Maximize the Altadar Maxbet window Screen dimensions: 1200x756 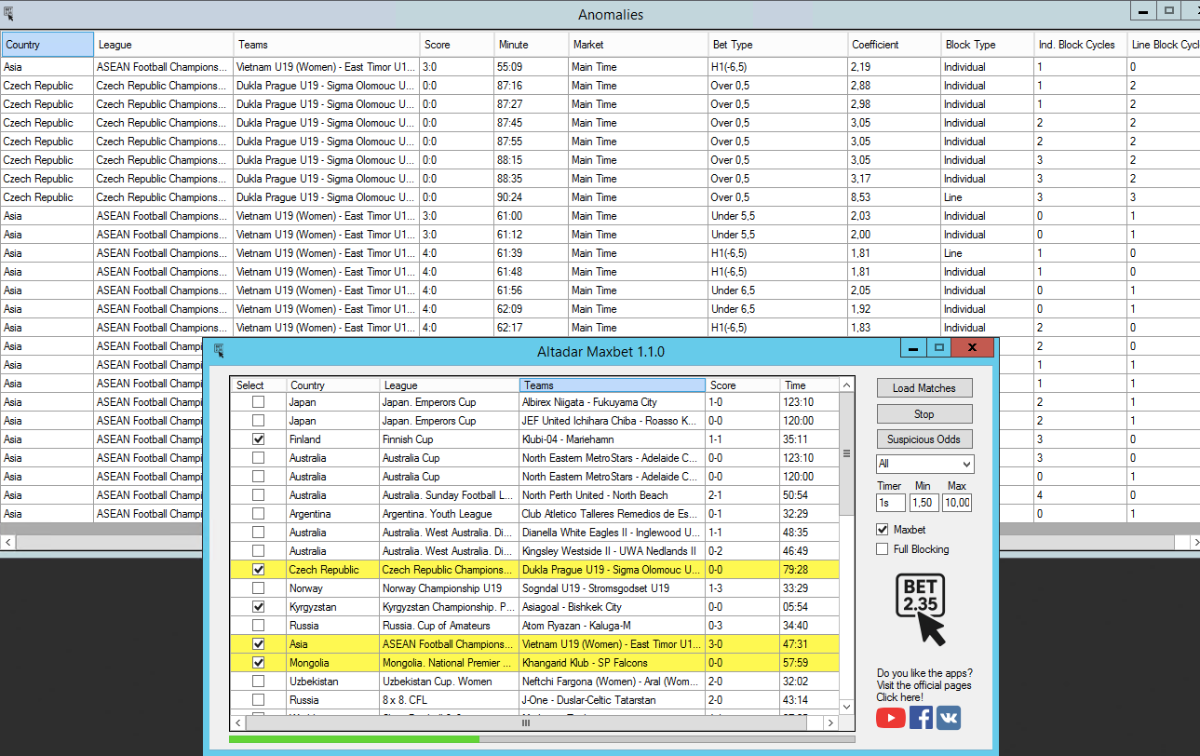tap(939, 348)
